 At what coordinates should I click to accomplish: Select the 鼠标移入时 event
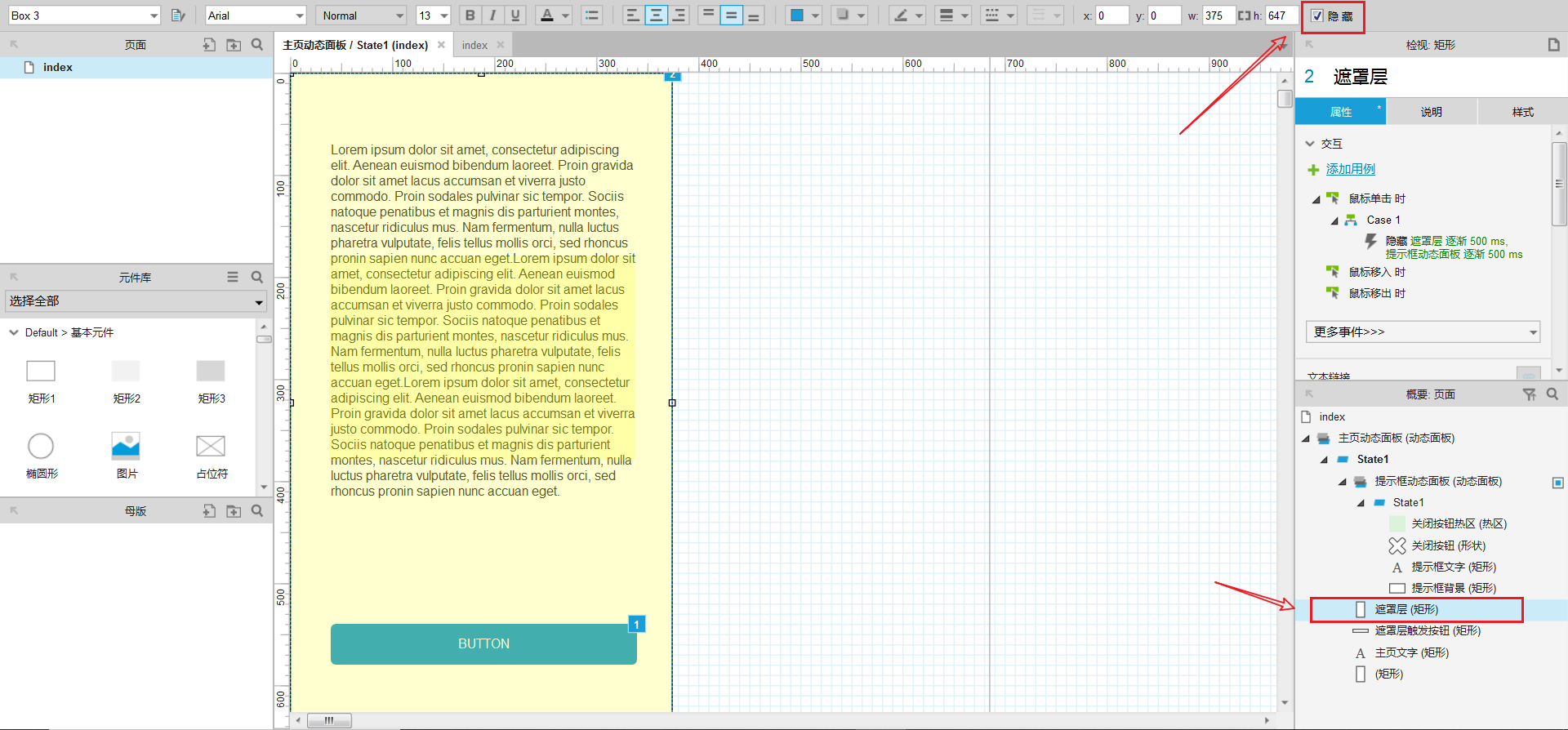coord(1377,272)
